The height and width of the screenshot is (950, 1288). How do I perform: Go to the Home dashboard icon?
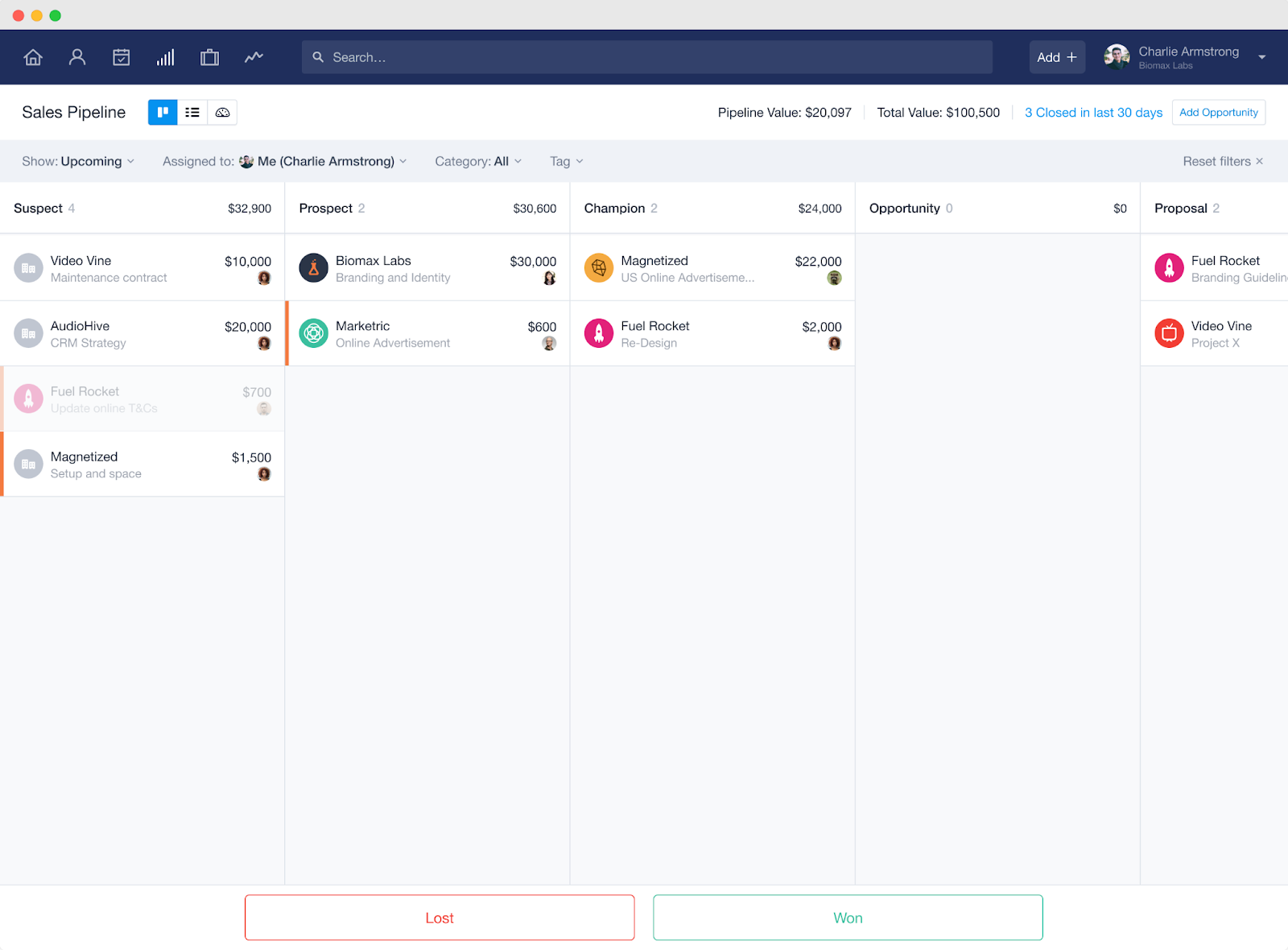click(33, 57)
